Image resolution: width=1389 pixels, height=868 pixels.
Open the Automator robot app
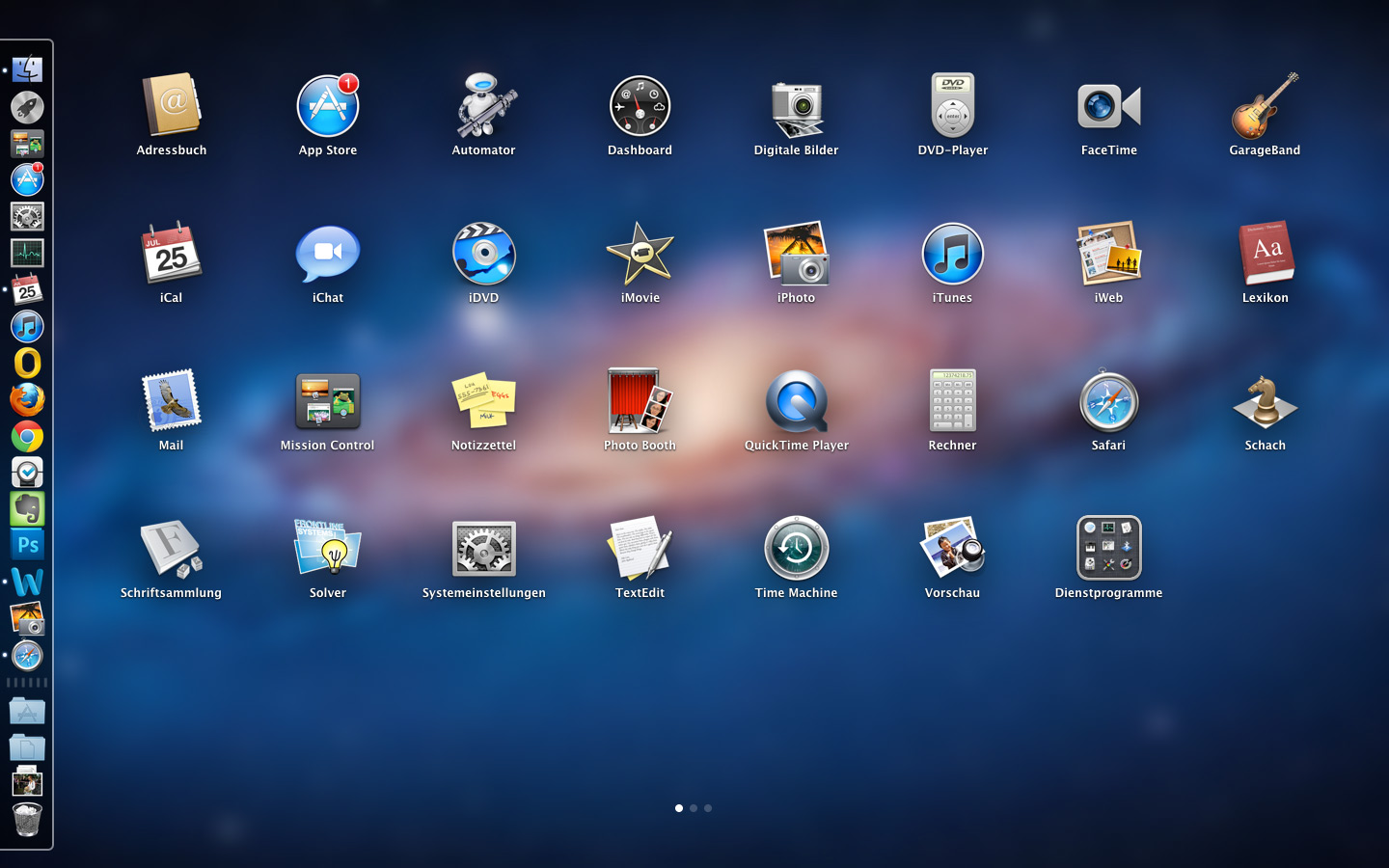[484, 105]
